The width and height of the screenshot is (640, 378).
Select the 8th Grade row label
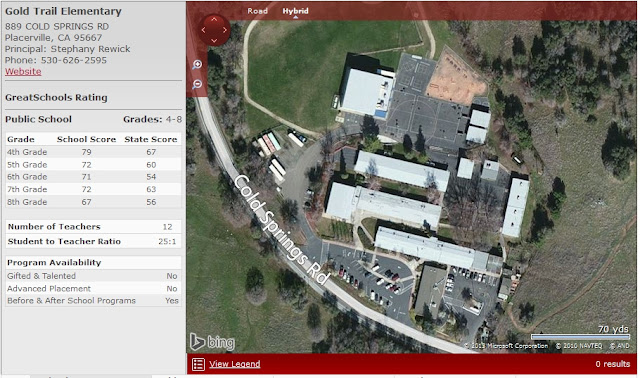[27, 202]
